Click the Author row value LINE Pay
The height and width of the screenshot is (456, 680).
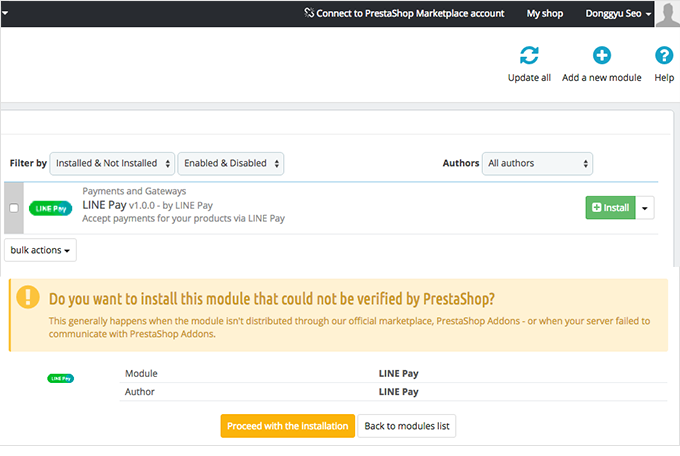coord(399,392)
